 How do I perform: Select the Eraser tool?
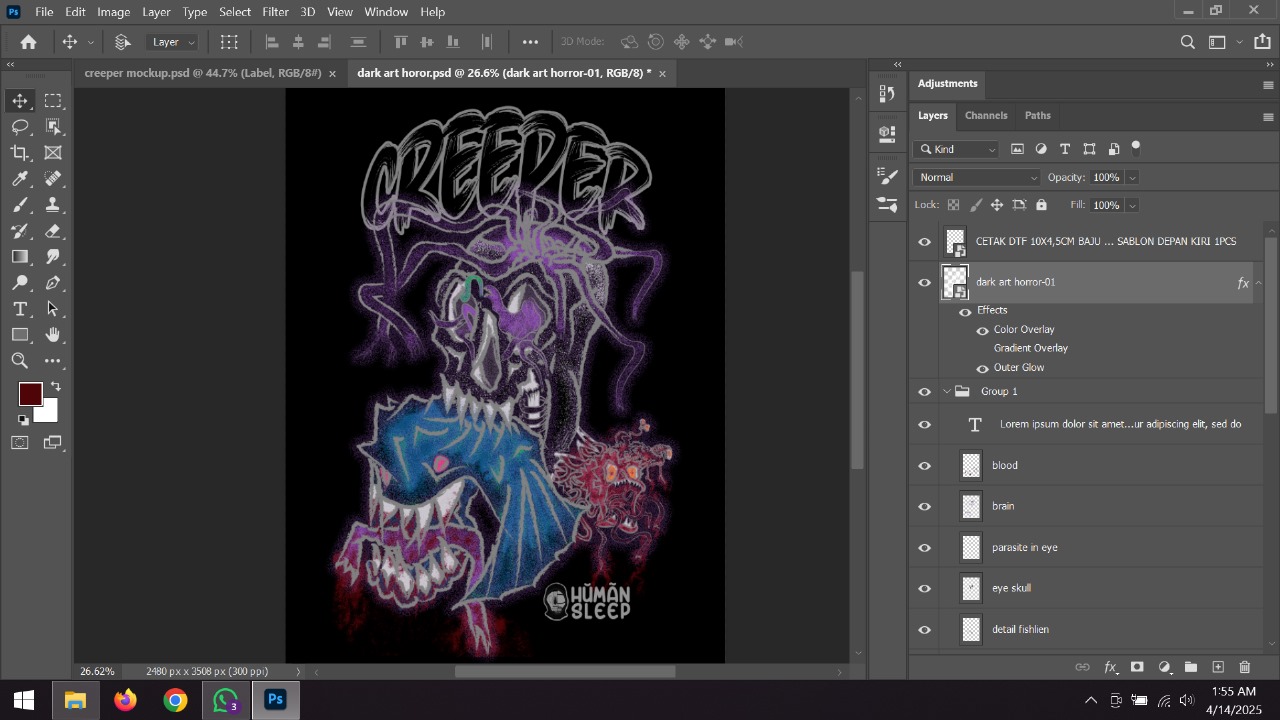coord(53,231)
